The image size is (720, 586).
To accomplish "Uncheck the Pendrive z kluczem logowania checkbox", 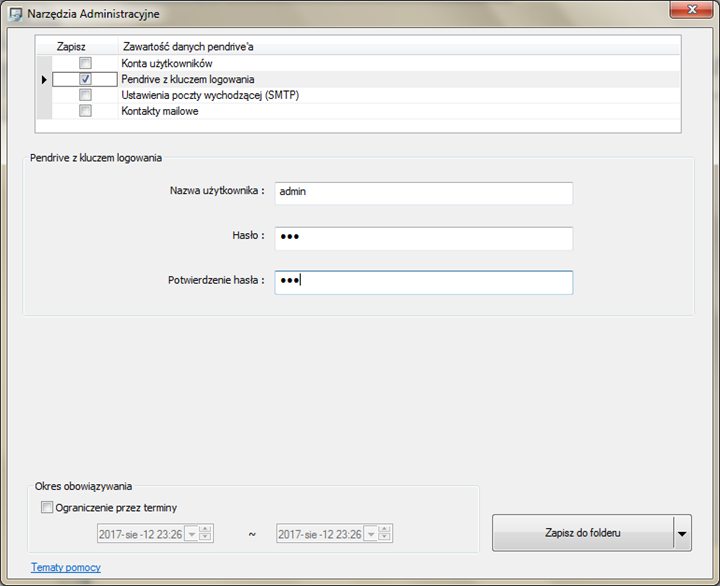I will (85, 79).
